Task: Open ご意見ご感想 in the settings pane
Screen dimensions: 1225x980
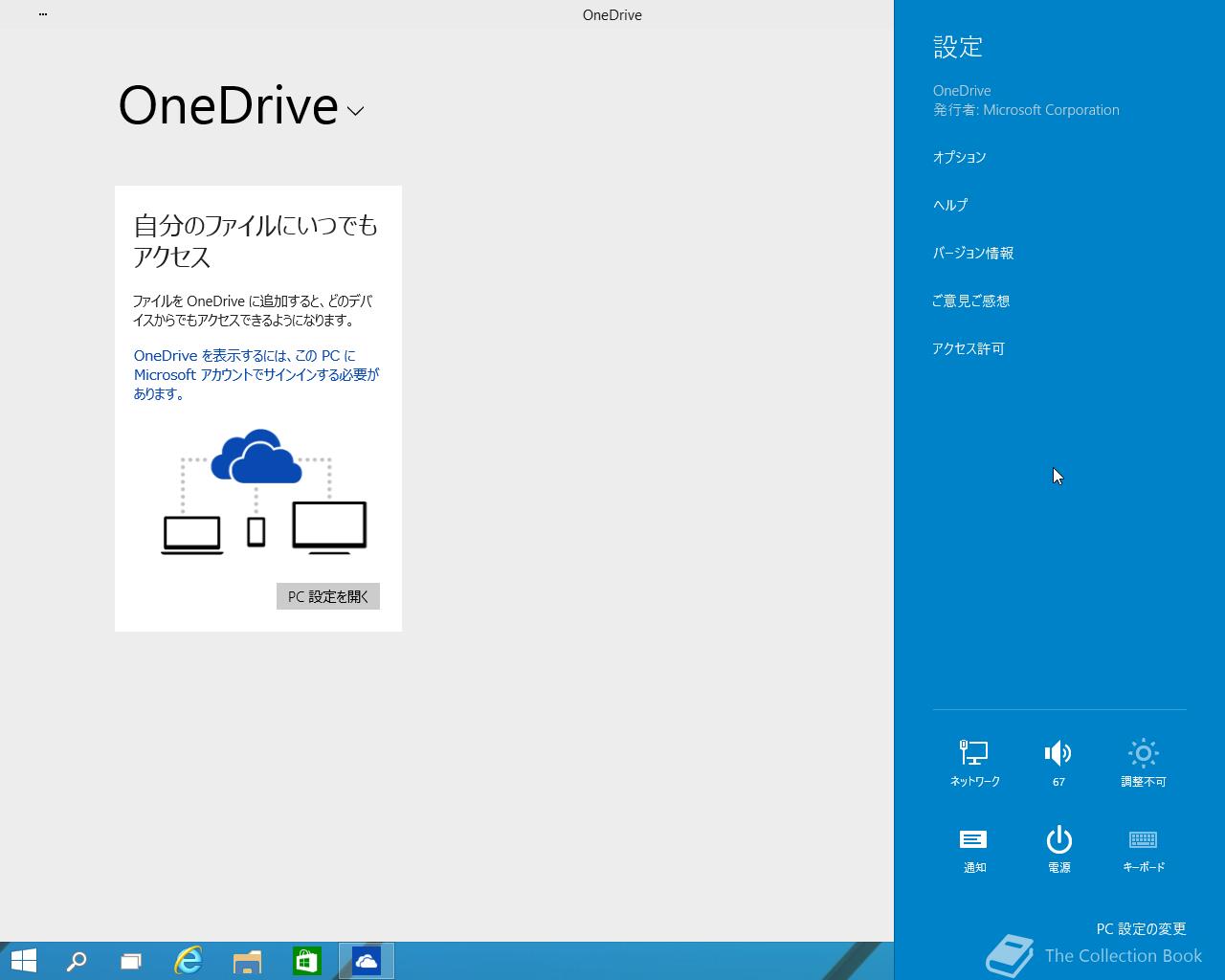Action: [971, 301]
